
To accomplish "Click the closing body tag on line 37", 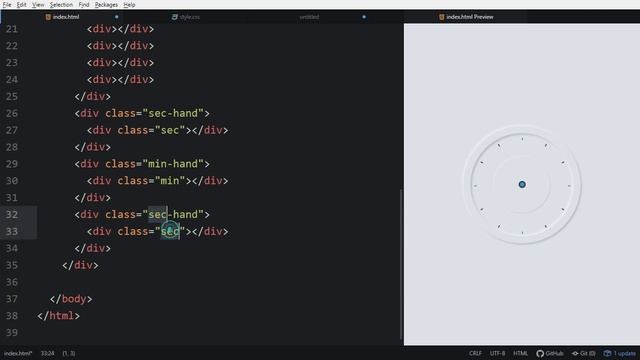I will [x=71, y=299].
